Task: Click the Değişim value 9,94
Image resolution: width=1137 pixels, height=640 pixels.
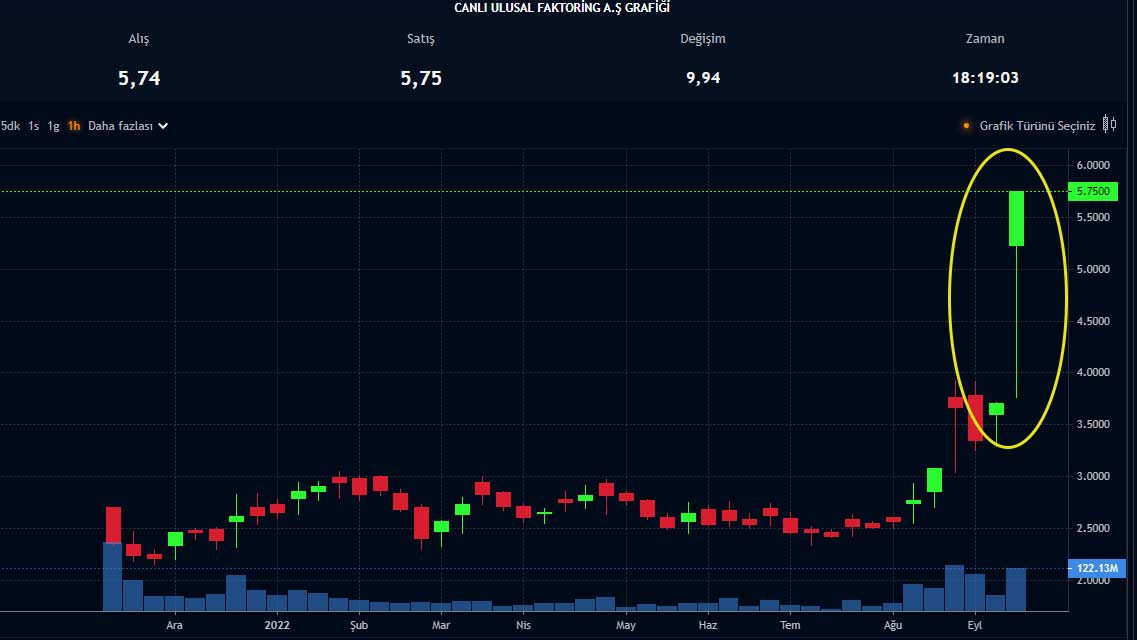Action: click(703, 78)
